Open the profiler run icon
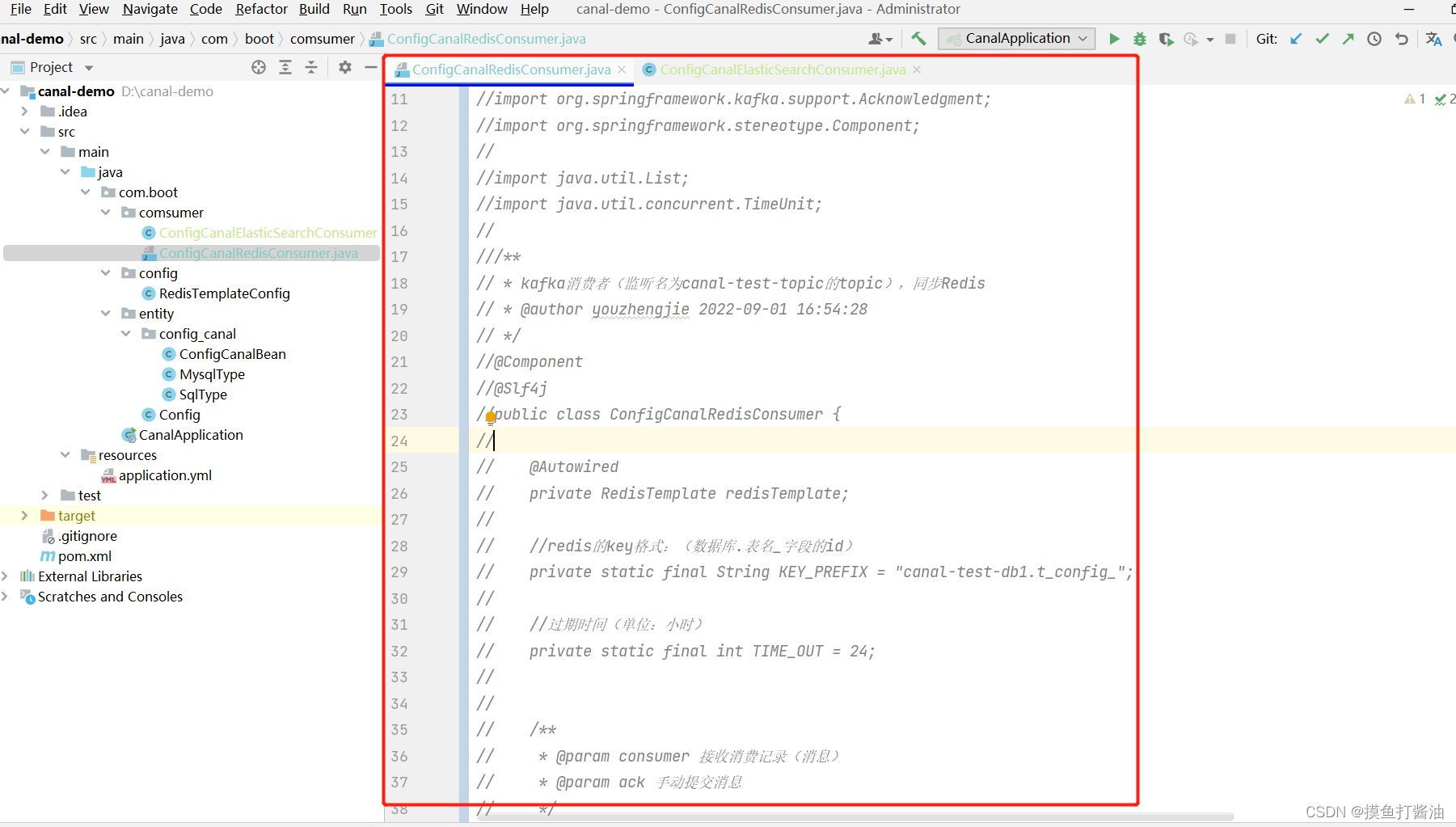 [1191, 39]
